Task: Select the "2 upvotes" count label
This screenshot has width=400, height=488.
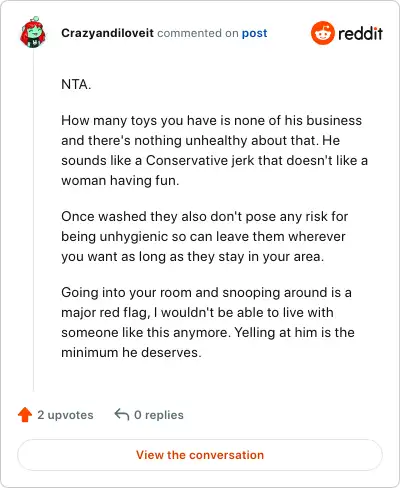Action: click(x=65, y=415)
